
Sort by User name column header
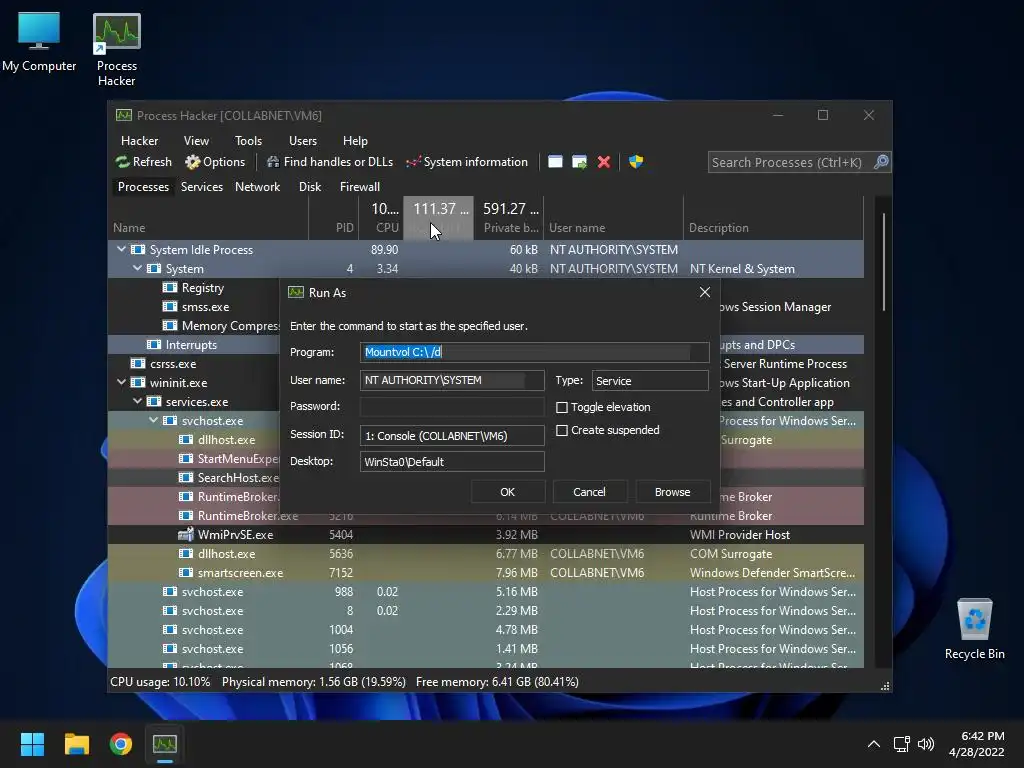click(613, 218)
